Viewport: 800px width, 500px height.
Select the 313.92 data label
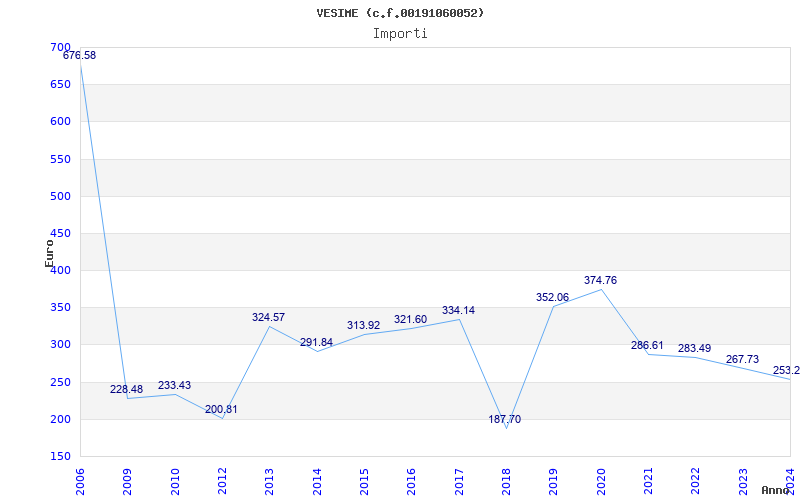click(363, 326)
